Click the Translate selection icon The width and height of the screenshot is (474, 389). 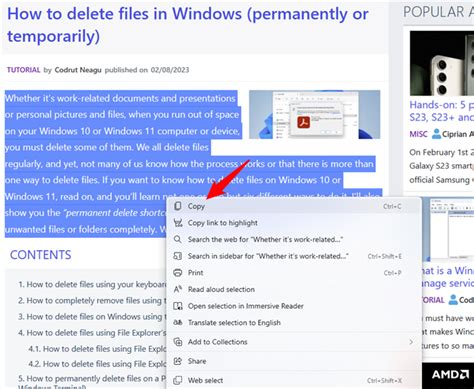coord(178,322)
